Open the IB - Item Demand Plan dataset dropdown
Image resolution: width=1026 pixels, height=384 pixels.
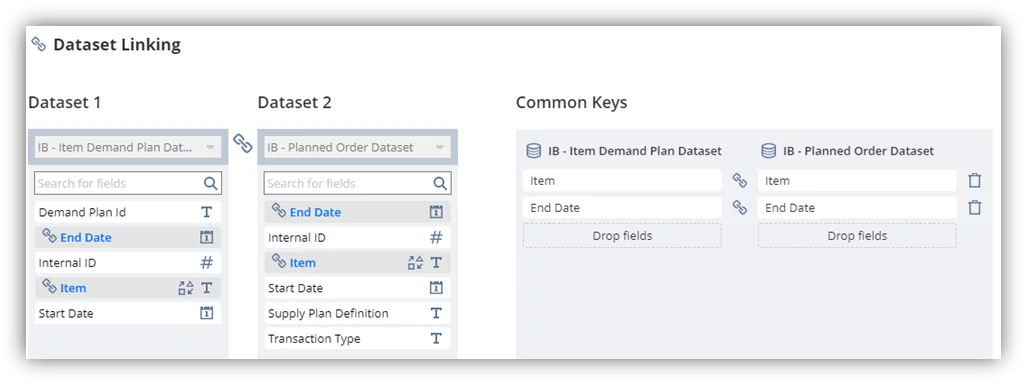[x=128, y=147]
